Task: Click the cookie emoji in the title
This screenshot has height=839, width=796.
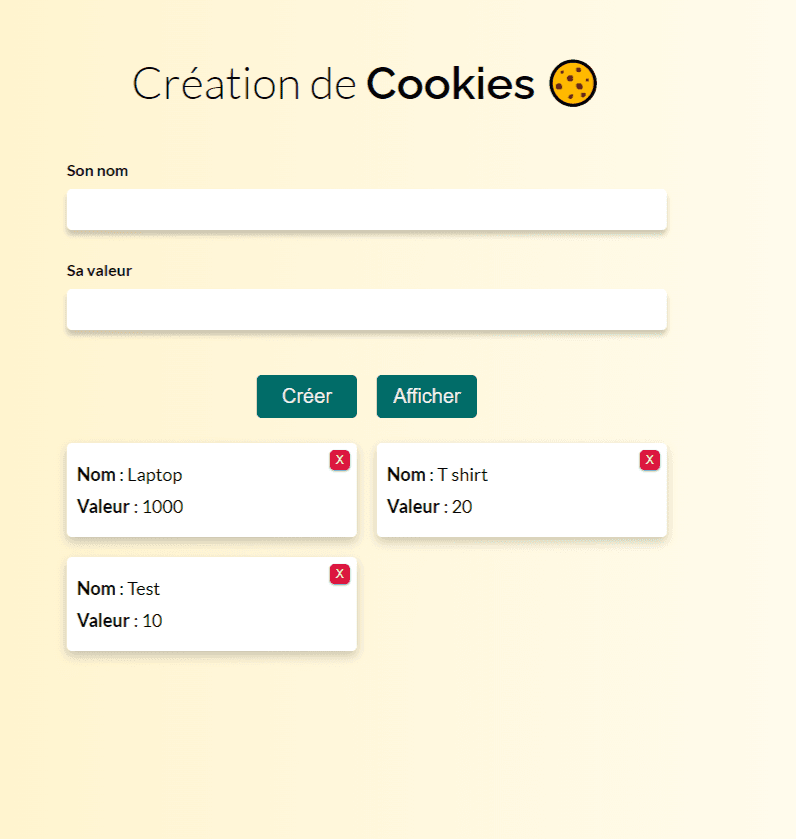Action: (x=574, y=83)
